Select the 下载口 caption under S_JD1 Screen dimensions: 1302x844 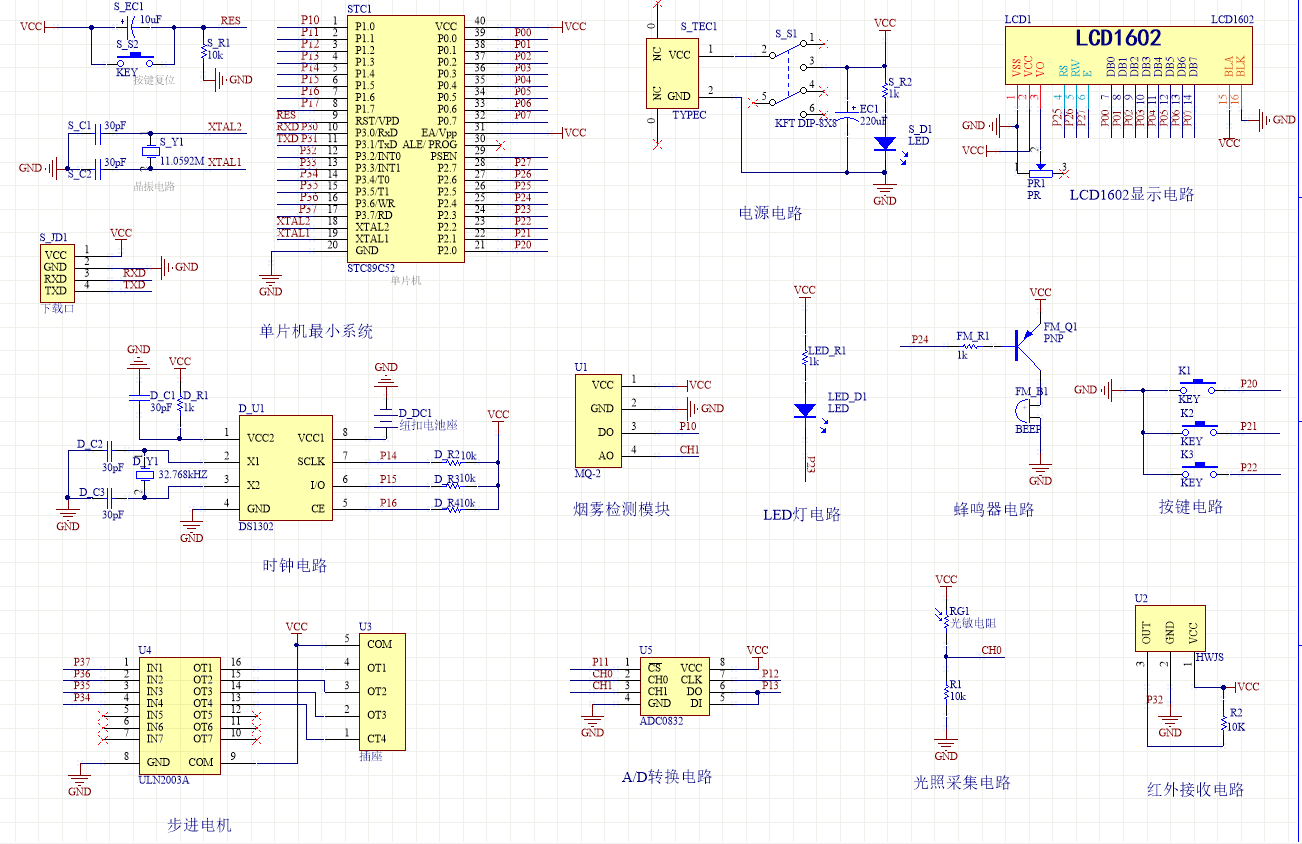pos(57,309)
